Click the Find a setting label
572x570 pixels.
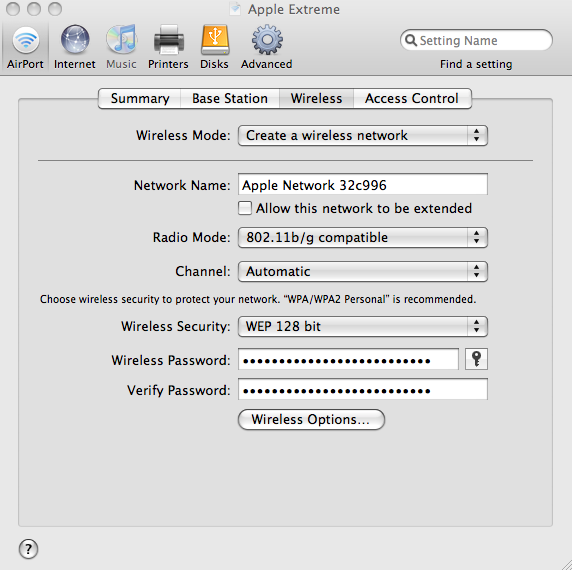coord(476,64)
